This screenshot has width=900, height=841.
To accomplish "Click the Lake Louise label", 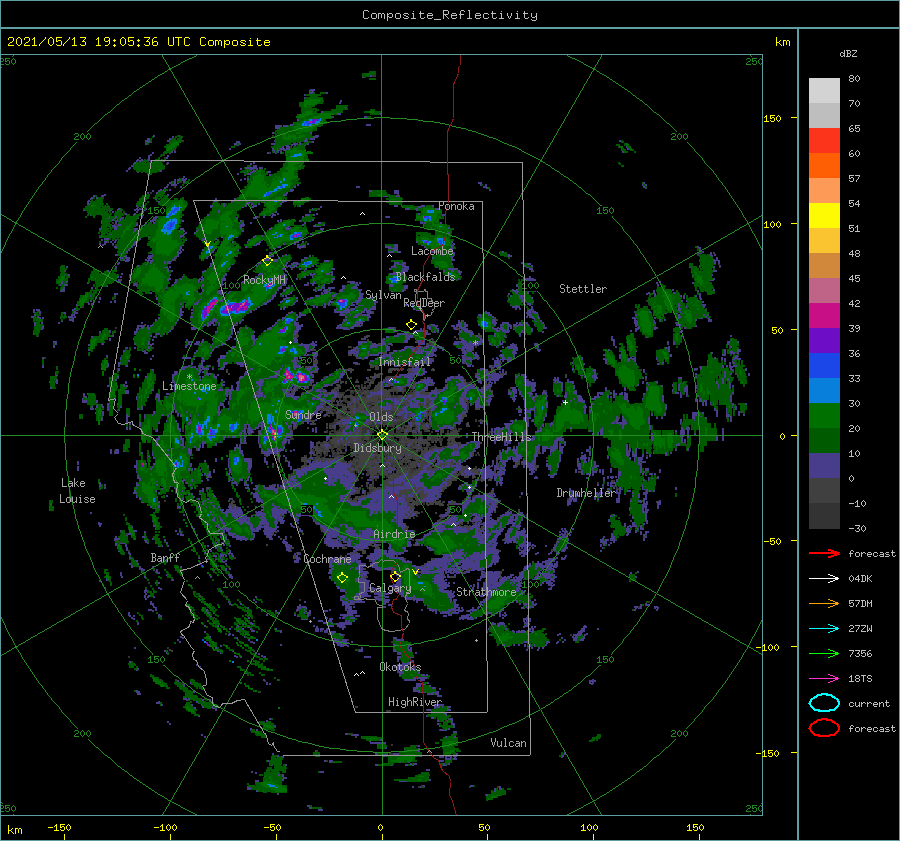I will click(77, 491).
